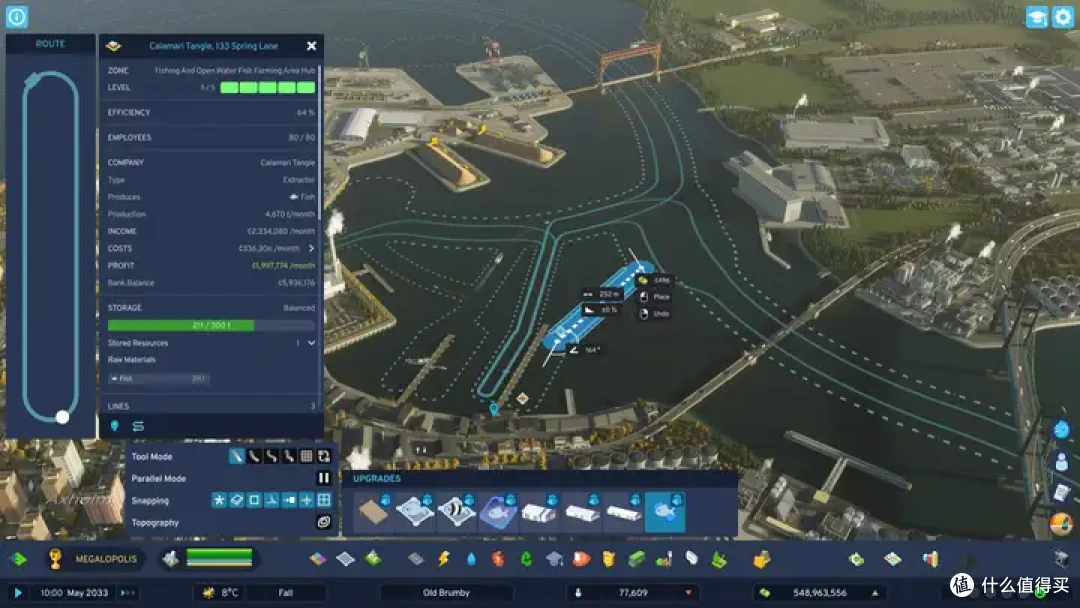The width and height of the screenshot is (1080, 608).
Task: Open the Water droplet services menu
Action: pos(471,559)
